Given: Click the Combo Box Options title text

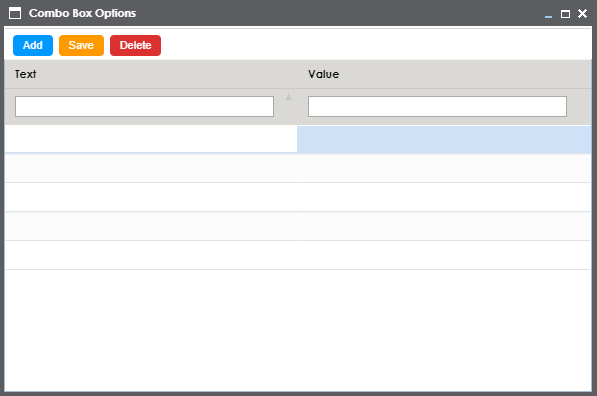Looking at the screenshot, I should point(82,13).
